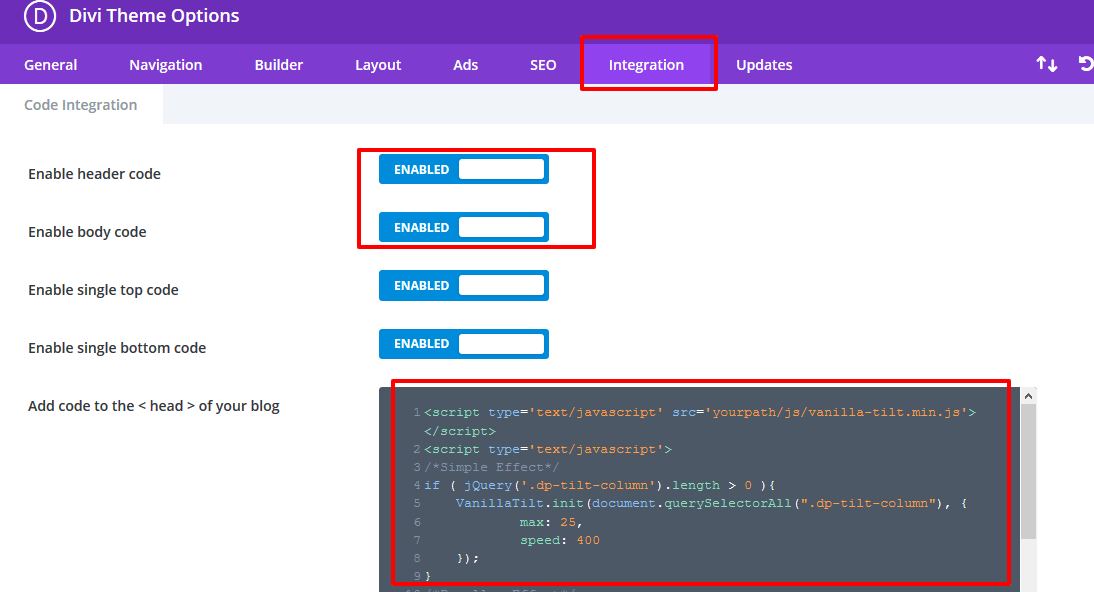Toggle Enable header code switch
1094x592 pixels.
[x=464, y=170]
